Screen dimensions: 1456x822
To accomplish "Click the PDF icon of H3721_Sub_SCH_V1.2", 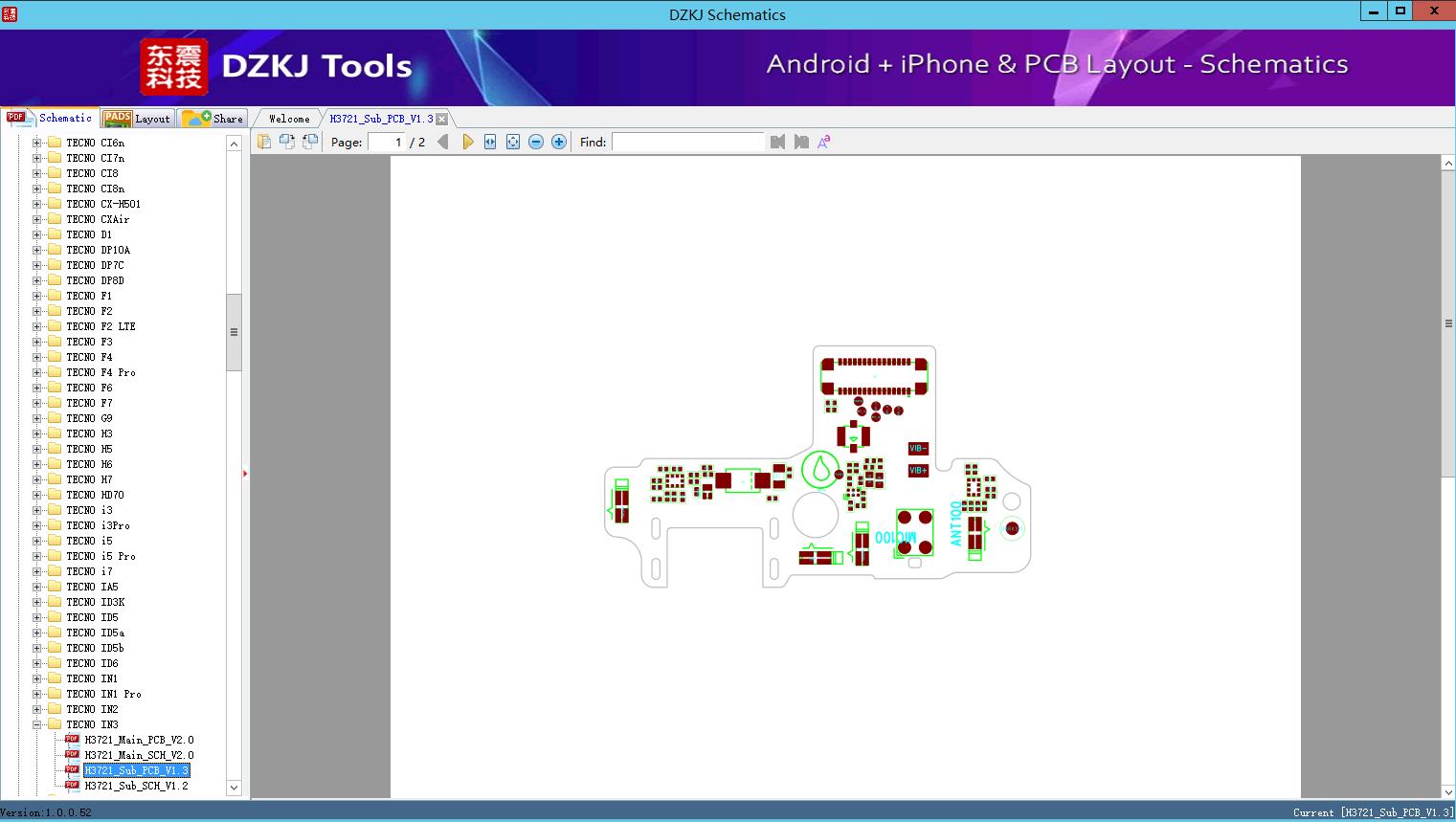I will [x=72, y=786].
